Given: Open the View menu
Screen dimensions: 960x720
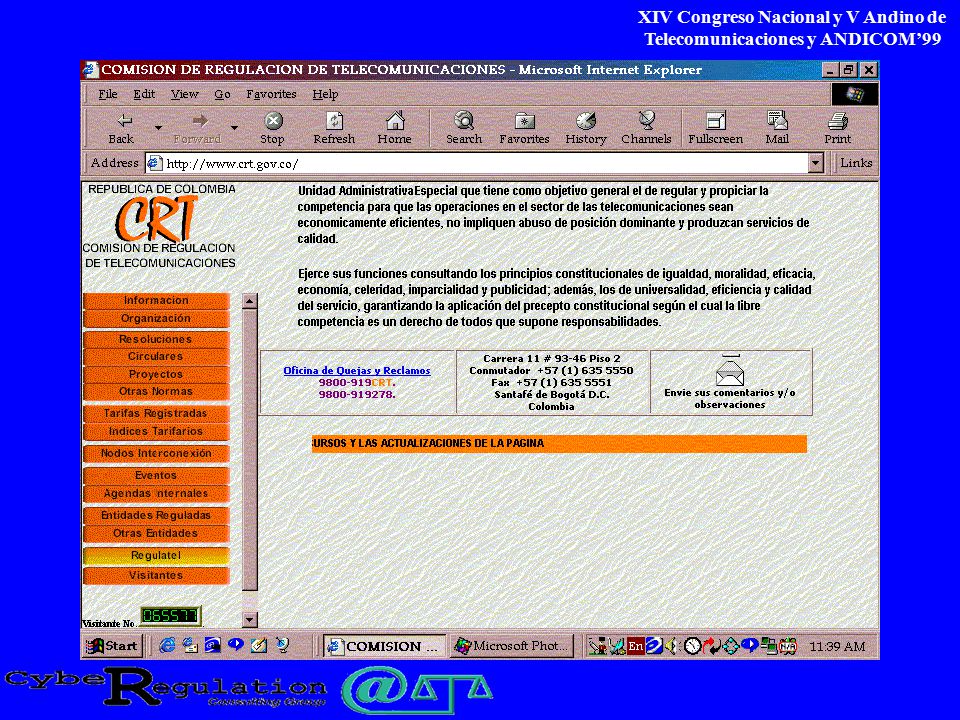Looking at the screenshot, I should tap(184, 94).
